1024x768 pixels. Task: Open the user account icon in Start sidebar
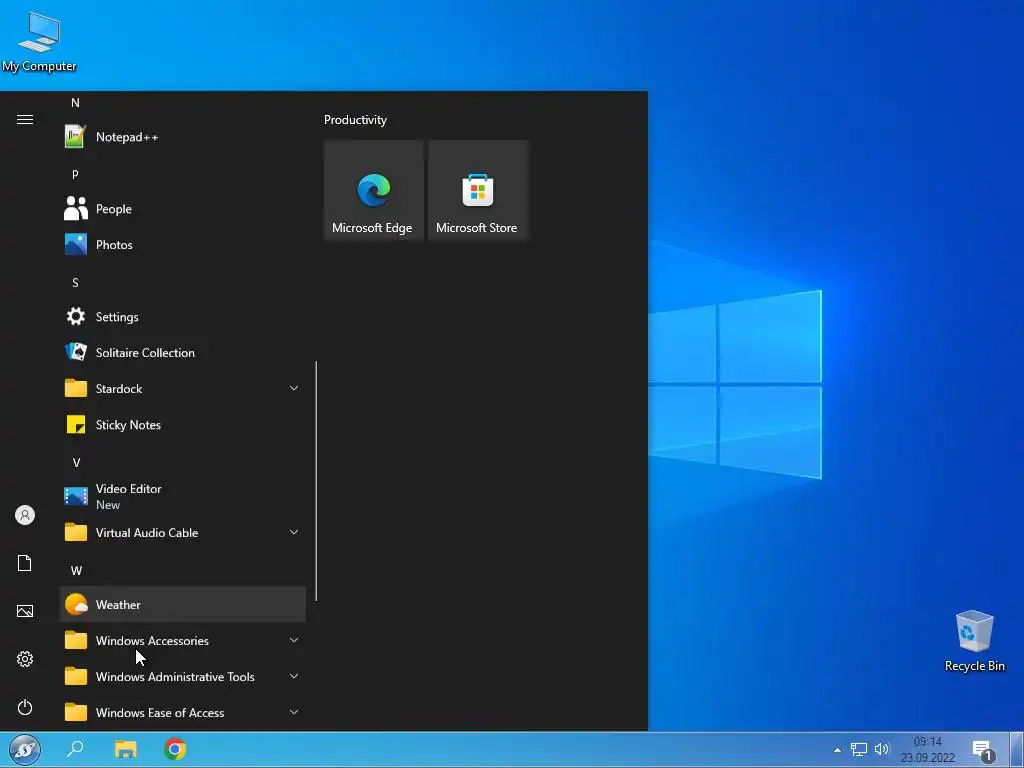(25, 515)
